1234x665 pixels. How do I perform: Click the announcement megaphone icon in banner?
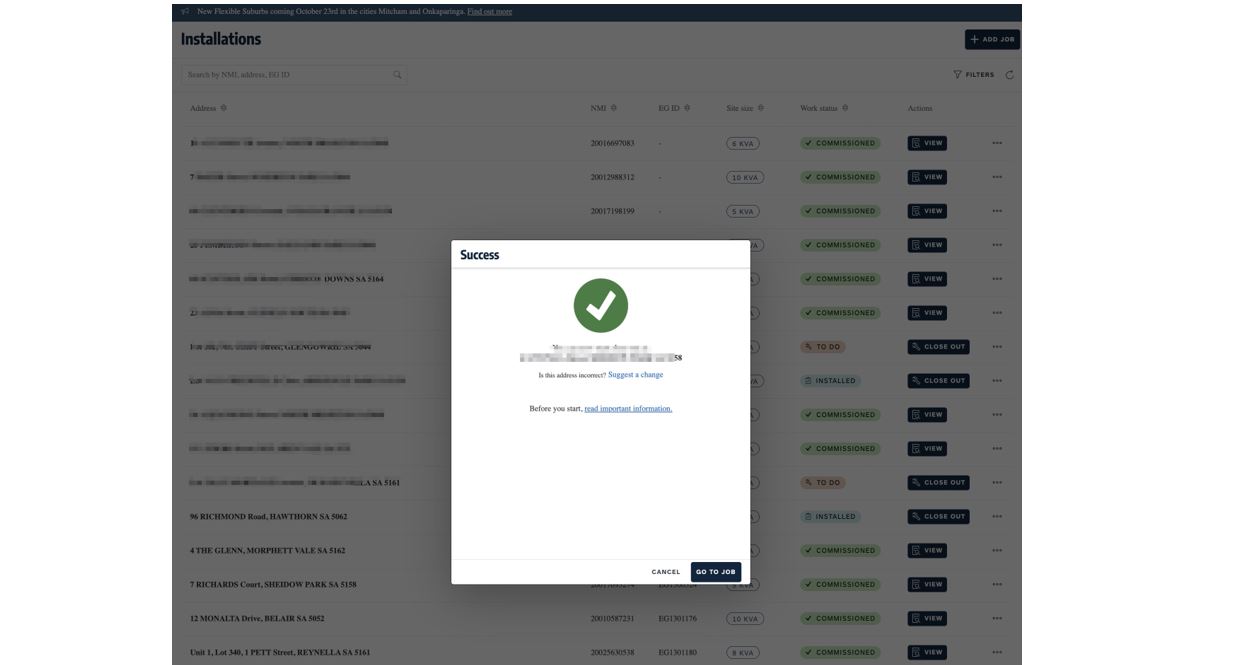pos(186,12)
